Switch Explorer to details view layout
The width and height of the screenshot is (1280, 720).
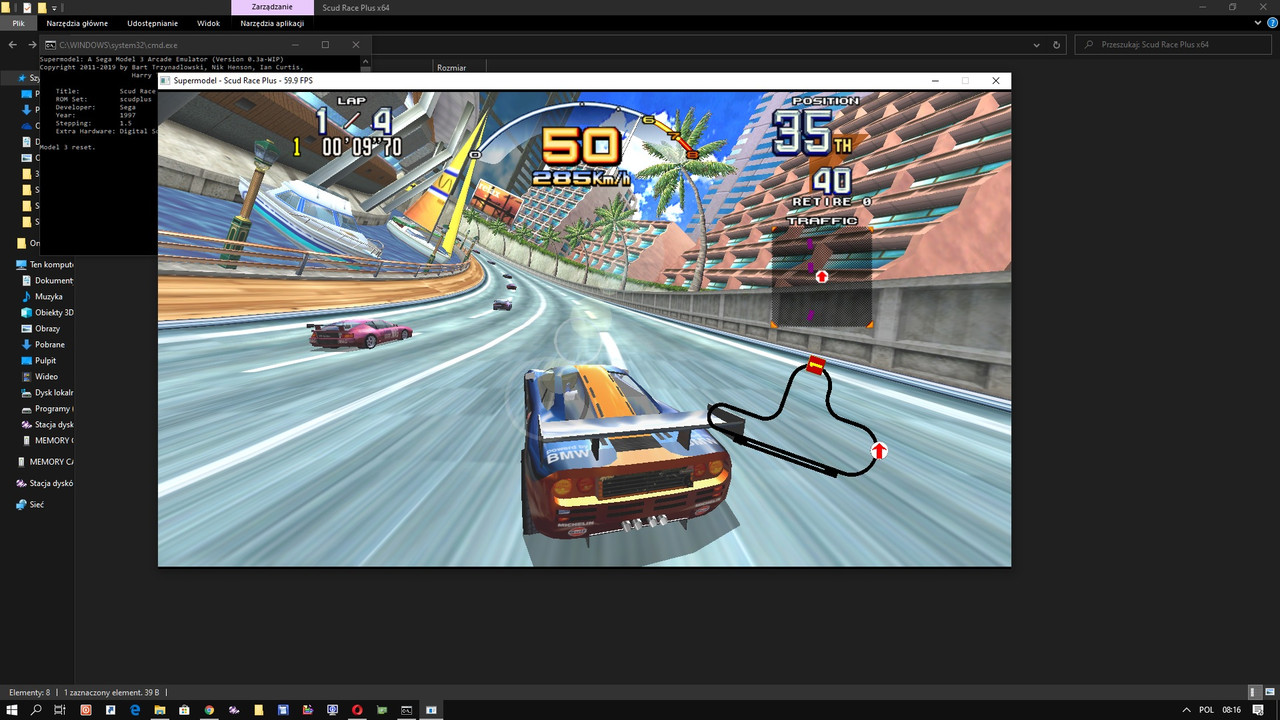pos(1254,692)
